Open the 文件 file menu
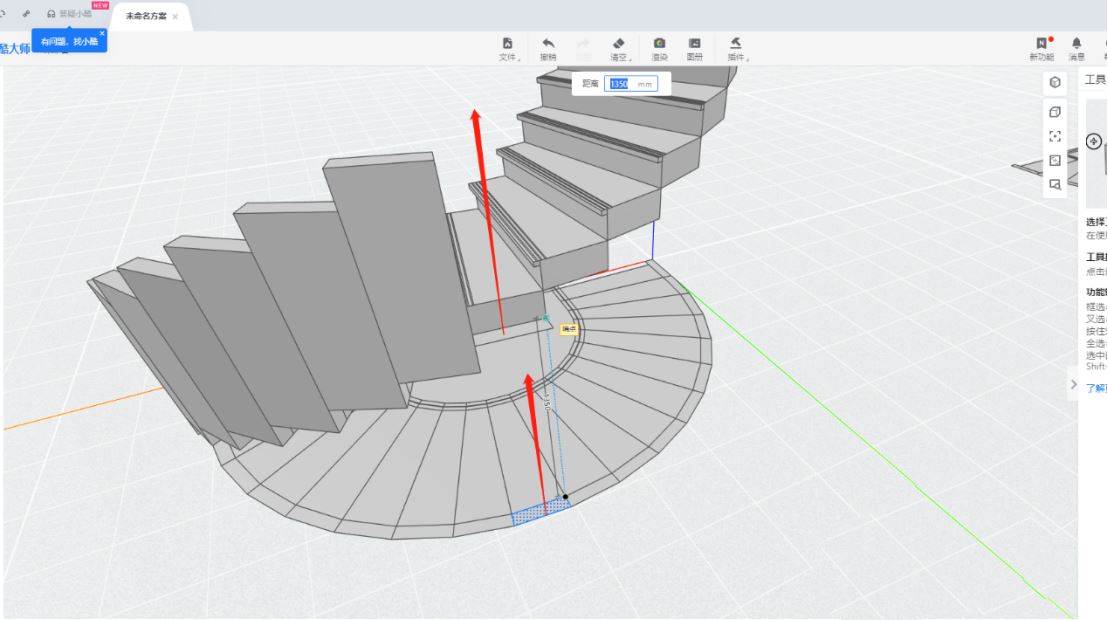The image size is (1108, 620). 508,49
